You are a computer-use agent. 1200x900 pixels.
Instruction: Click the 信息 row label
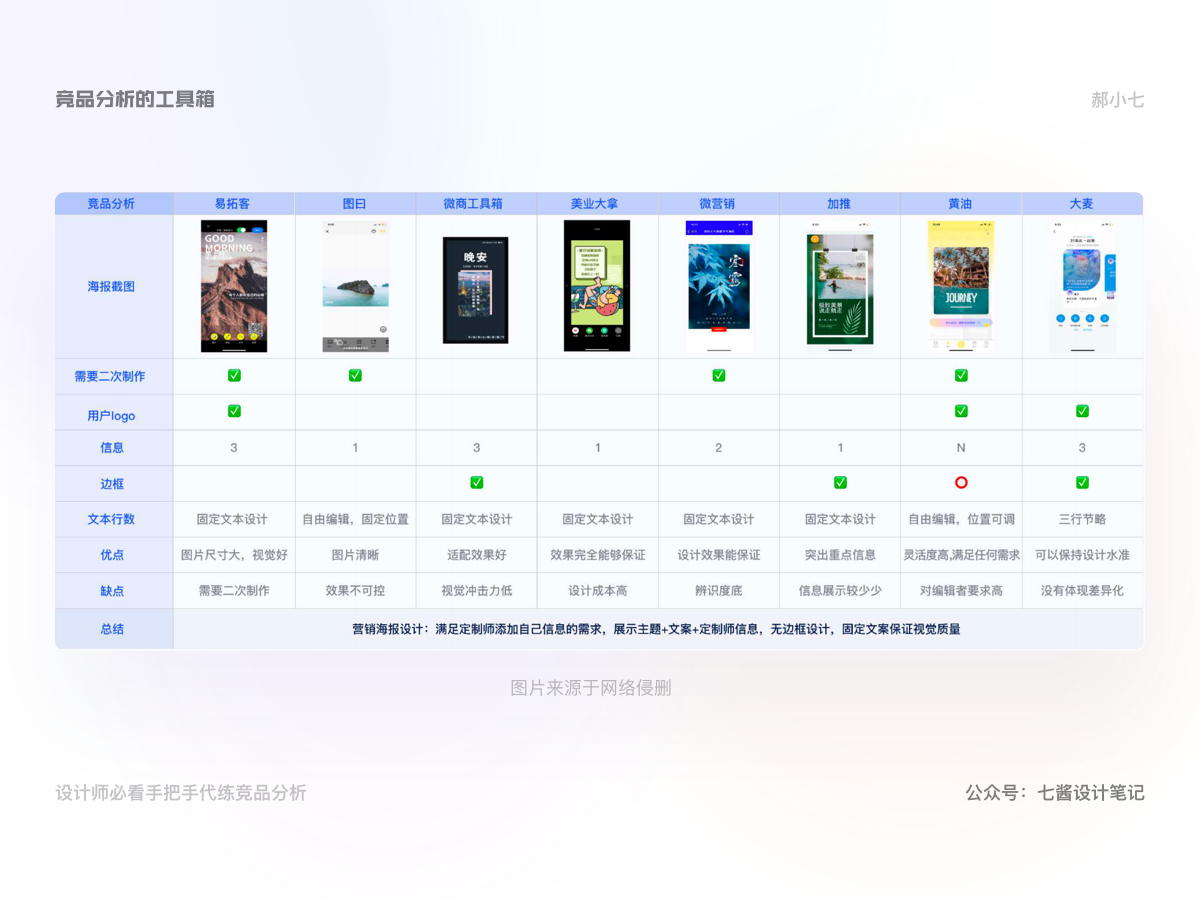tap(113, 448)
